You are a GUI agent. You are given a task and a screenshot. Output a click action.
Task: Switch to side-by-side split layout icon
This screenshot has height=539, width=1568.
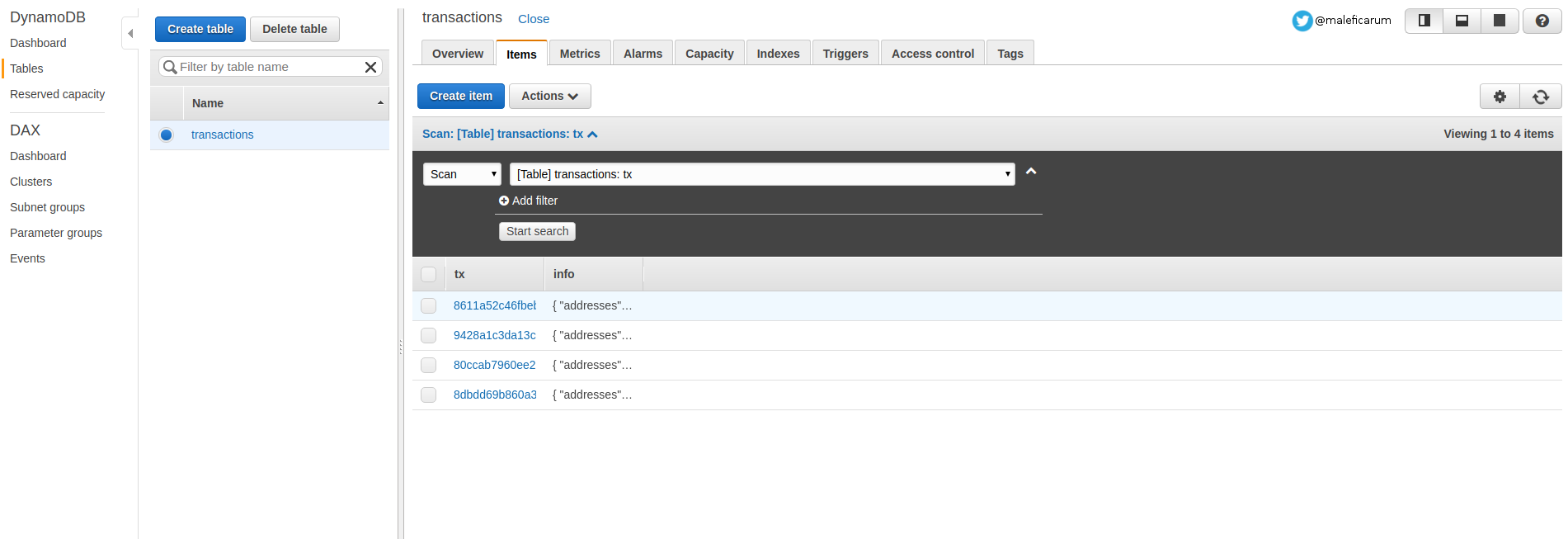(1424, 21)
